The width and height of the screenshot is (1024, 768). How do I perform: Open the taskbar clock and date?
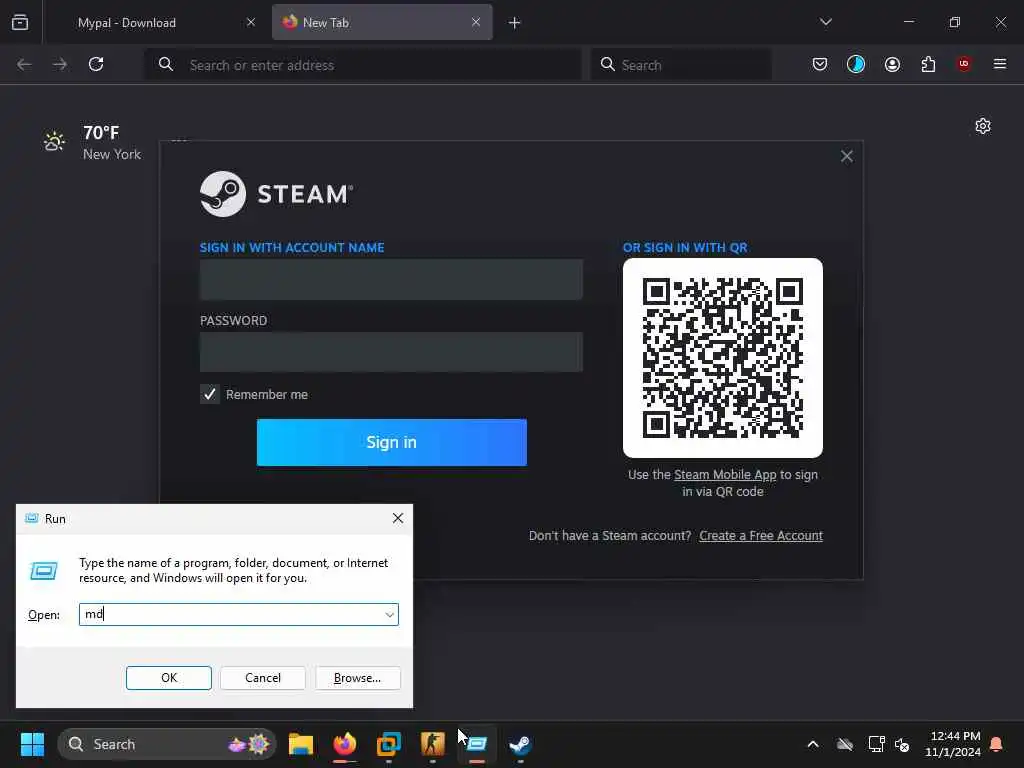(953, 744)
